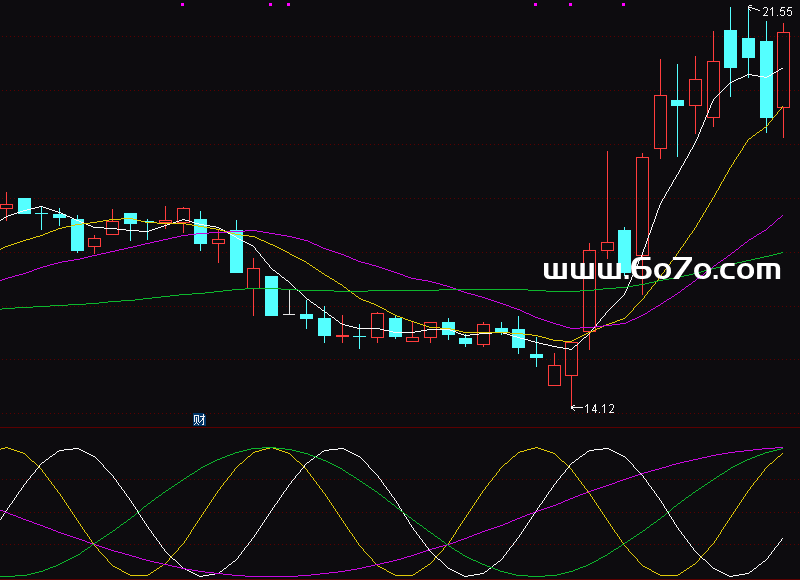Click the 21.55 high price label

(x=777, y=12)
